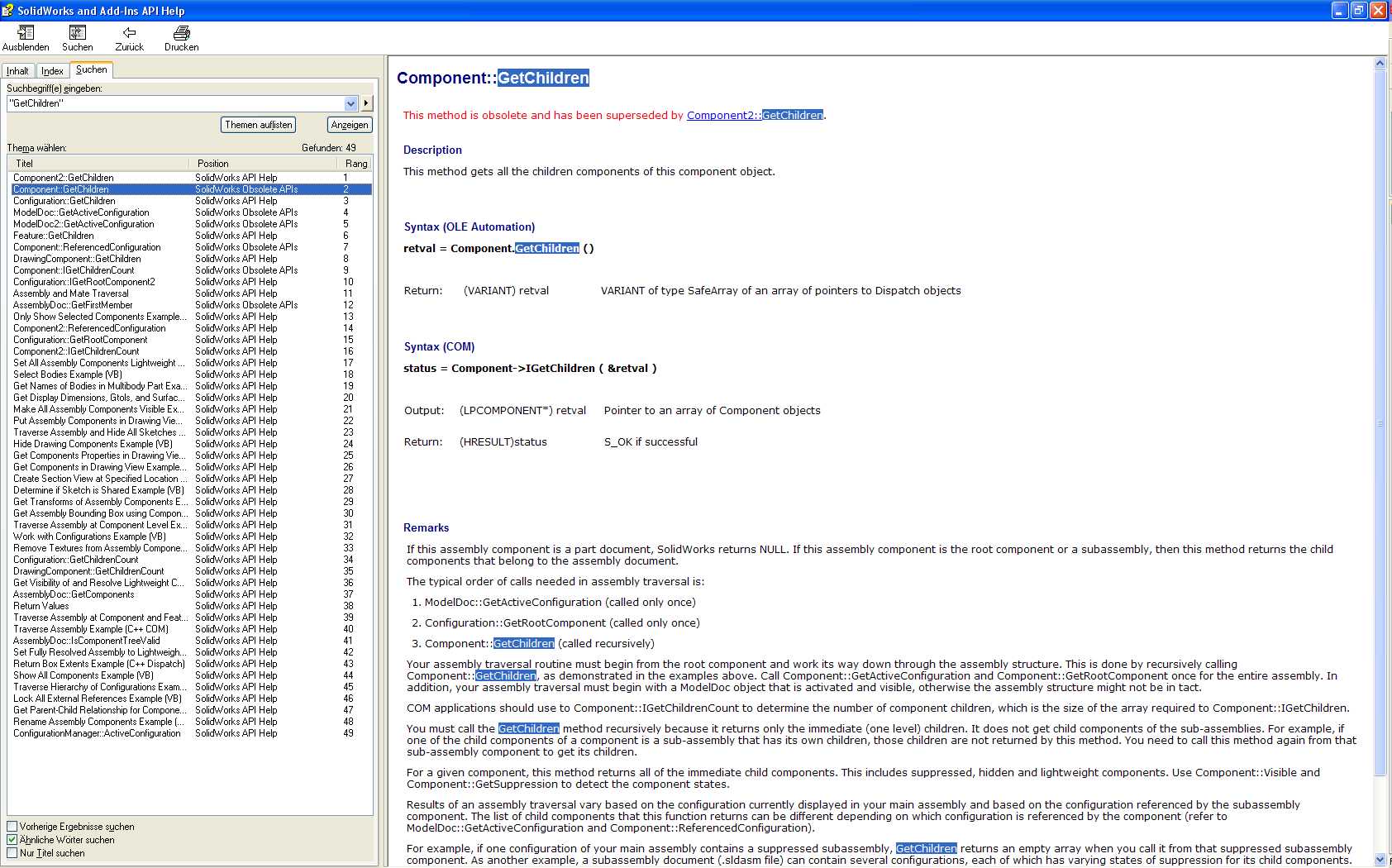This screenshot has width=1392, height=868.
Task: Enable 'Nur Titel suchen' checkbox
Action: pos(12,852)
